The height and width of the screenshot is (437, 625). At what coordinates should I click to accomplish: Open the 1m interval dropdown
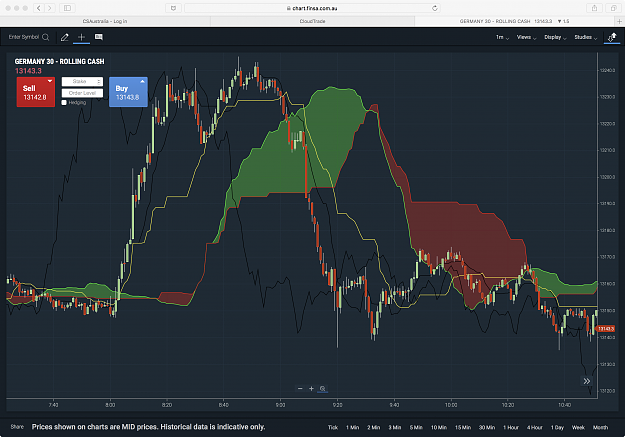[502, 37]
